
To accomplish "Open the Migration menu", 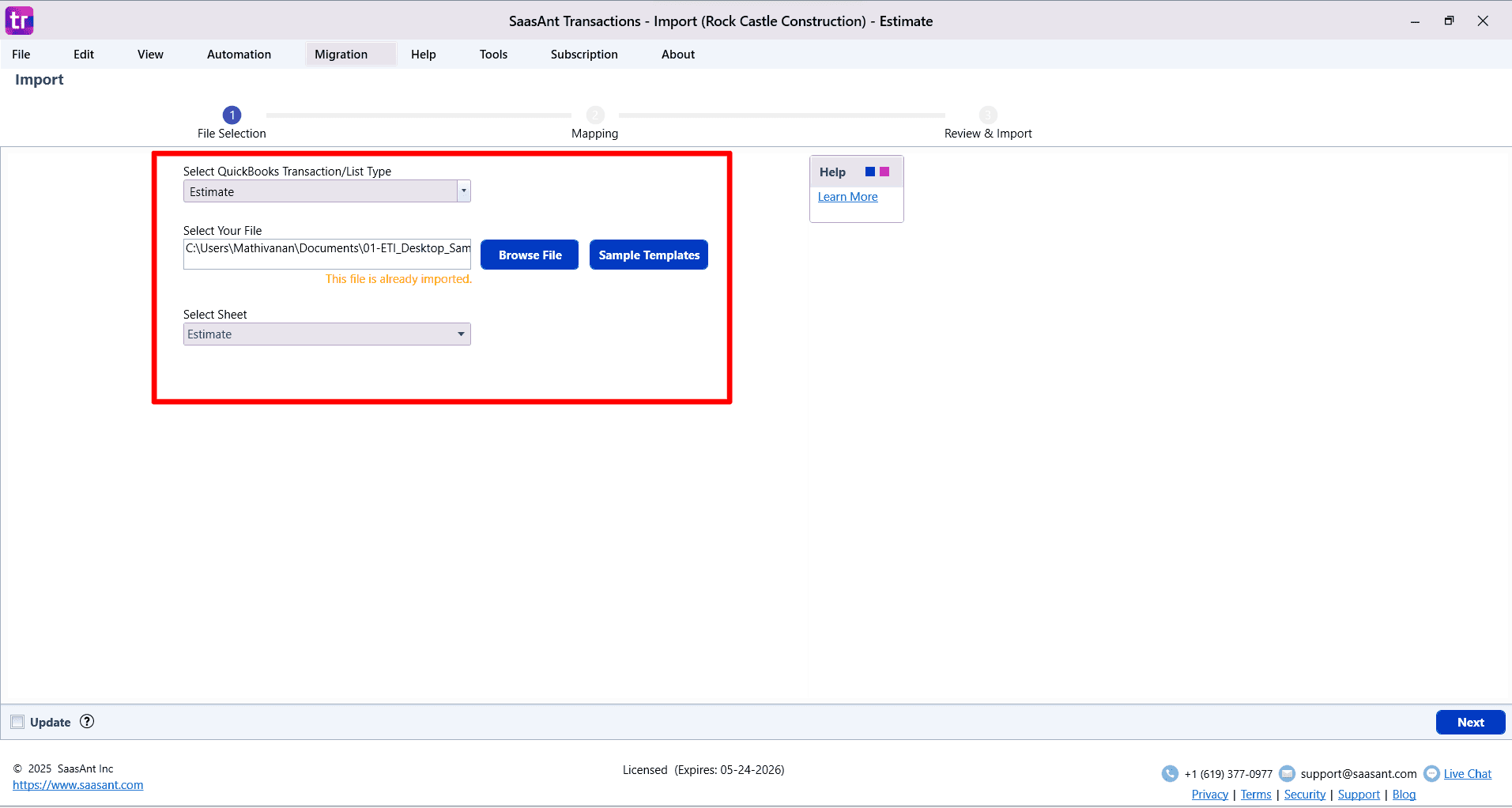I will (341, 54).
